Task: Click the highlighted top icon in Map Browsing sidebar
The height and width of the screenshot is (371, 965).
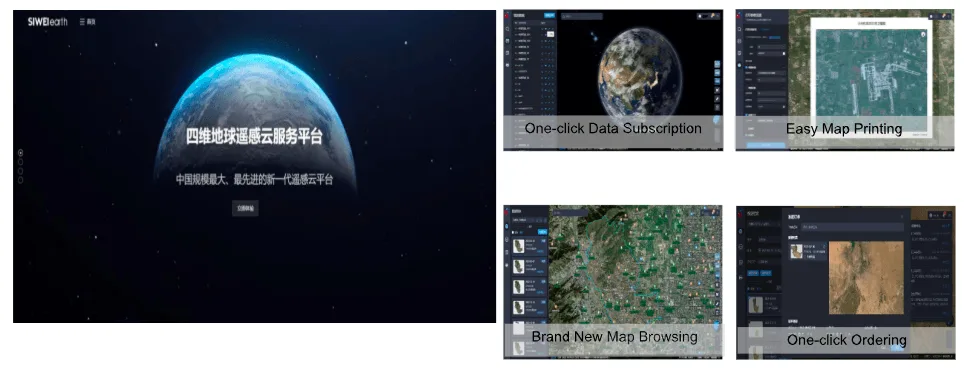Action: click(x=507, y=226)
